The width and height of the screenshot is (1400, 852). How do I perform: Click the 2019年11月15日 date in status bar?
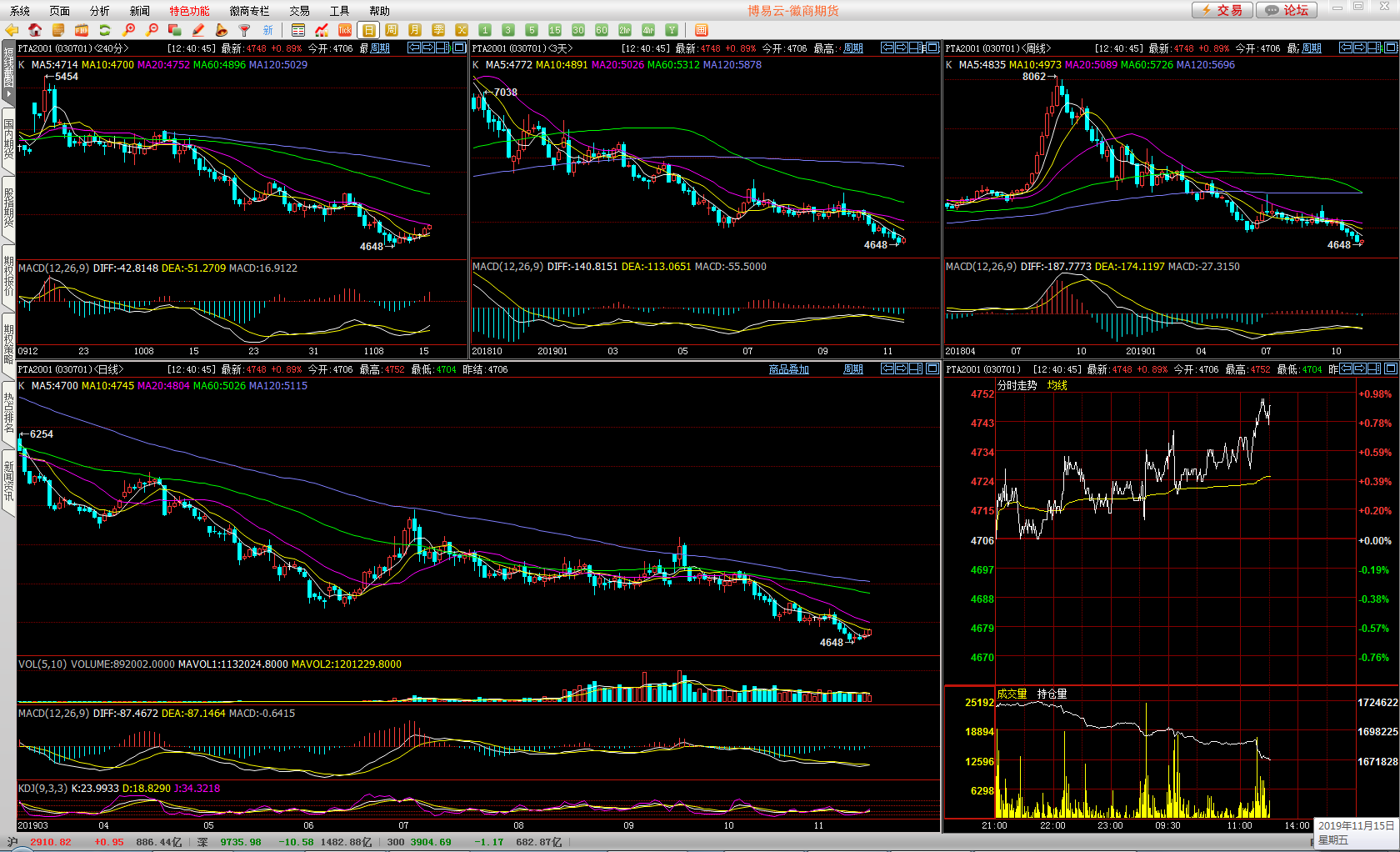[1356, 825]
